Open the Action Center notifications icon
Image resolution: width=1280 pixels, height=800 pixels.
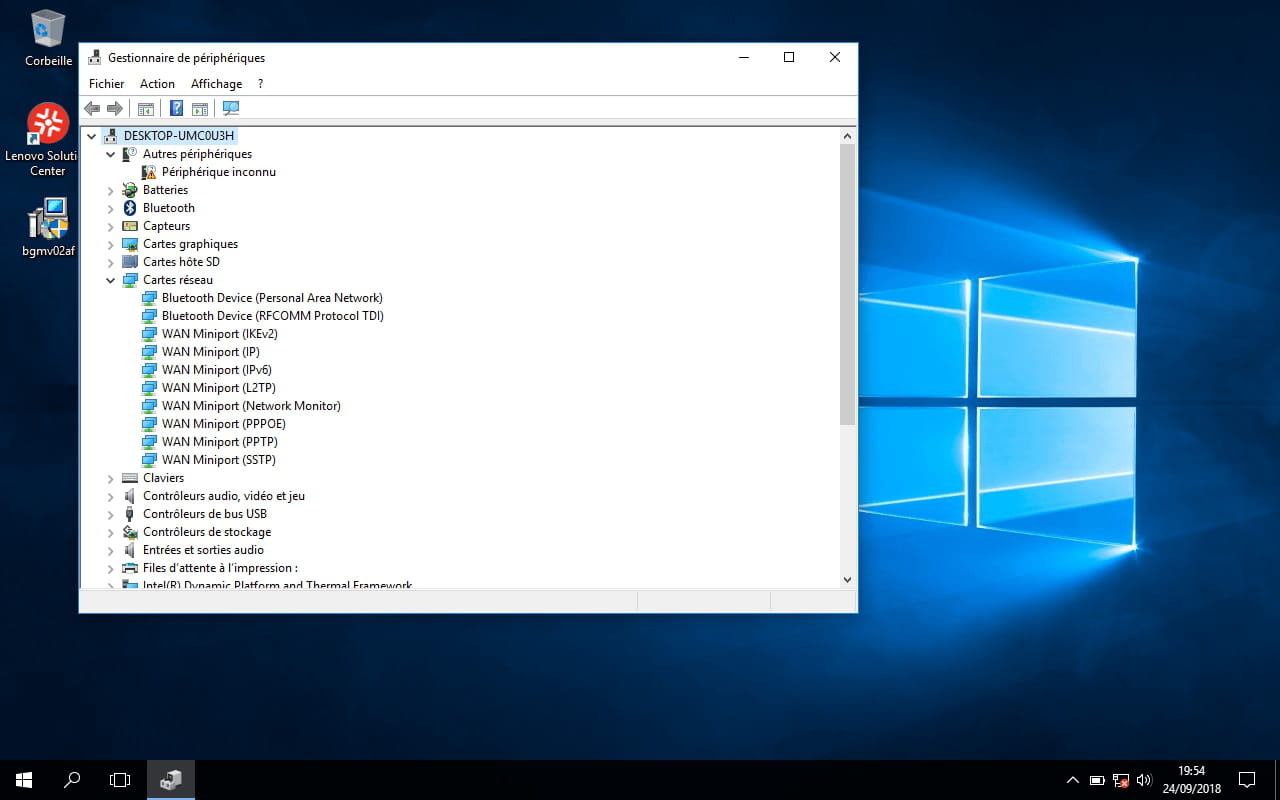click(x=1247, y=780)
